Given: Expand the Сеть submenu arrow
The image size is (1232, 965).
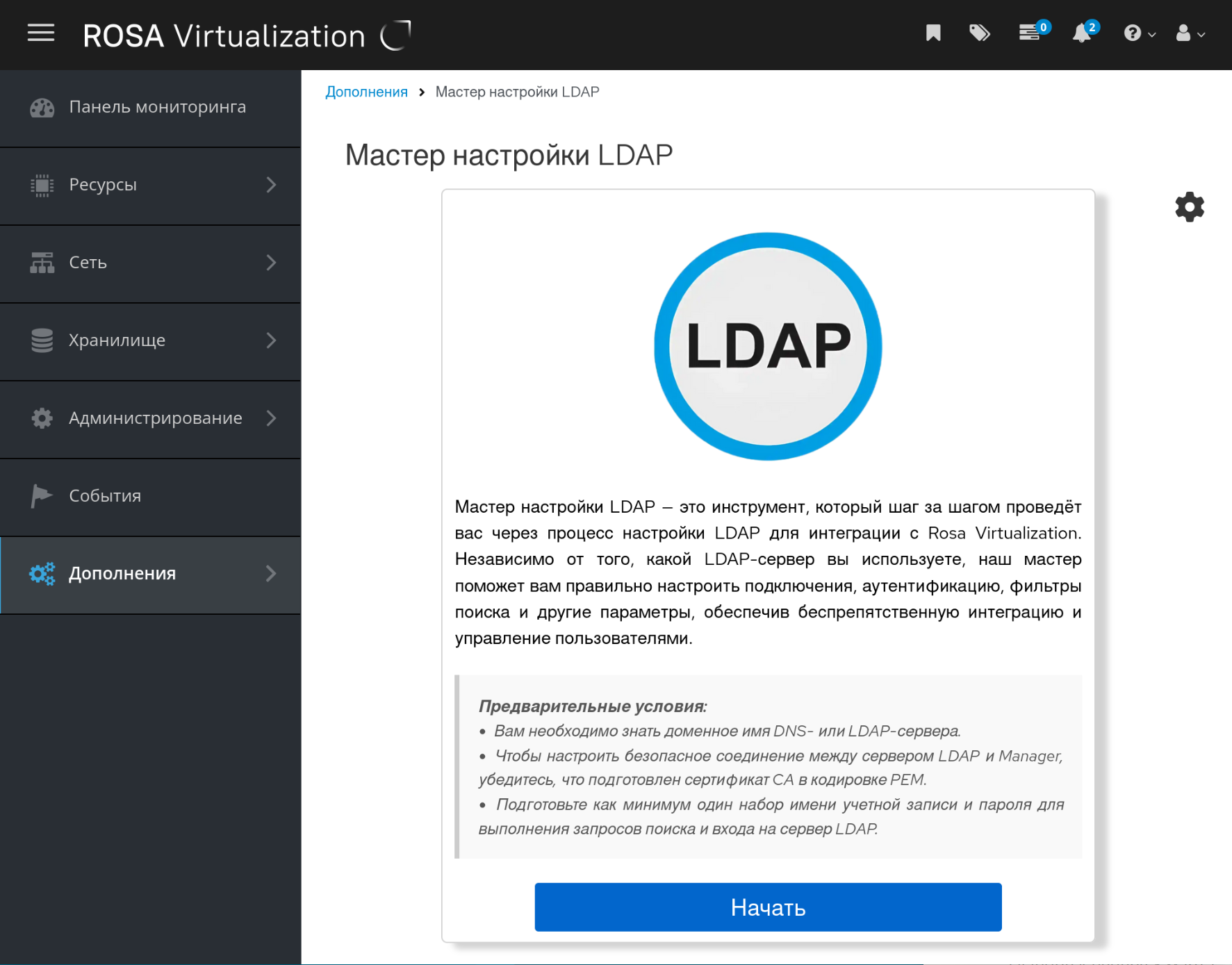Looking at the screenshot, I should point(271,263).
